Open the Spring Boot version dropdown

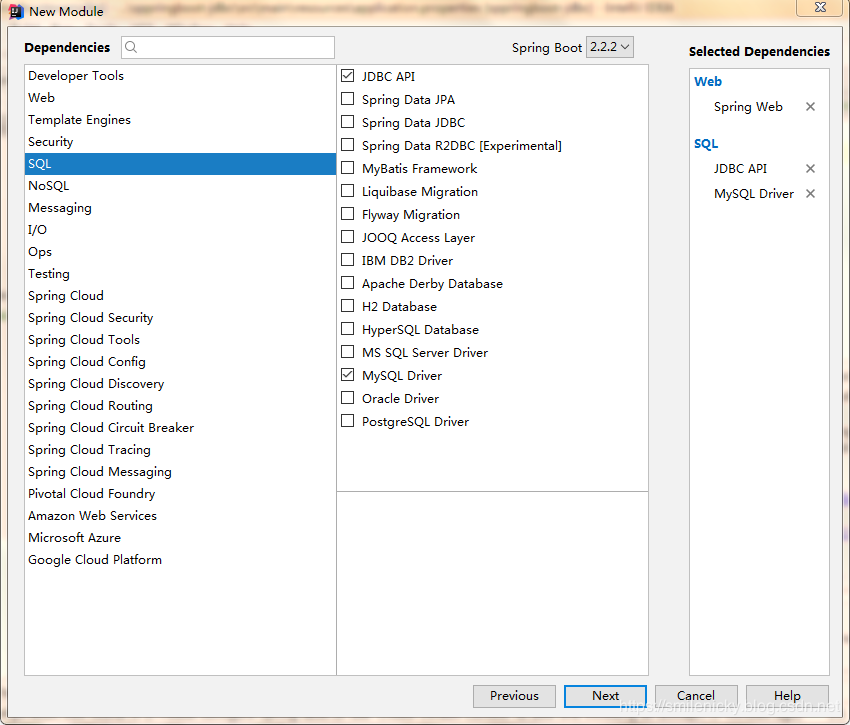609,47
